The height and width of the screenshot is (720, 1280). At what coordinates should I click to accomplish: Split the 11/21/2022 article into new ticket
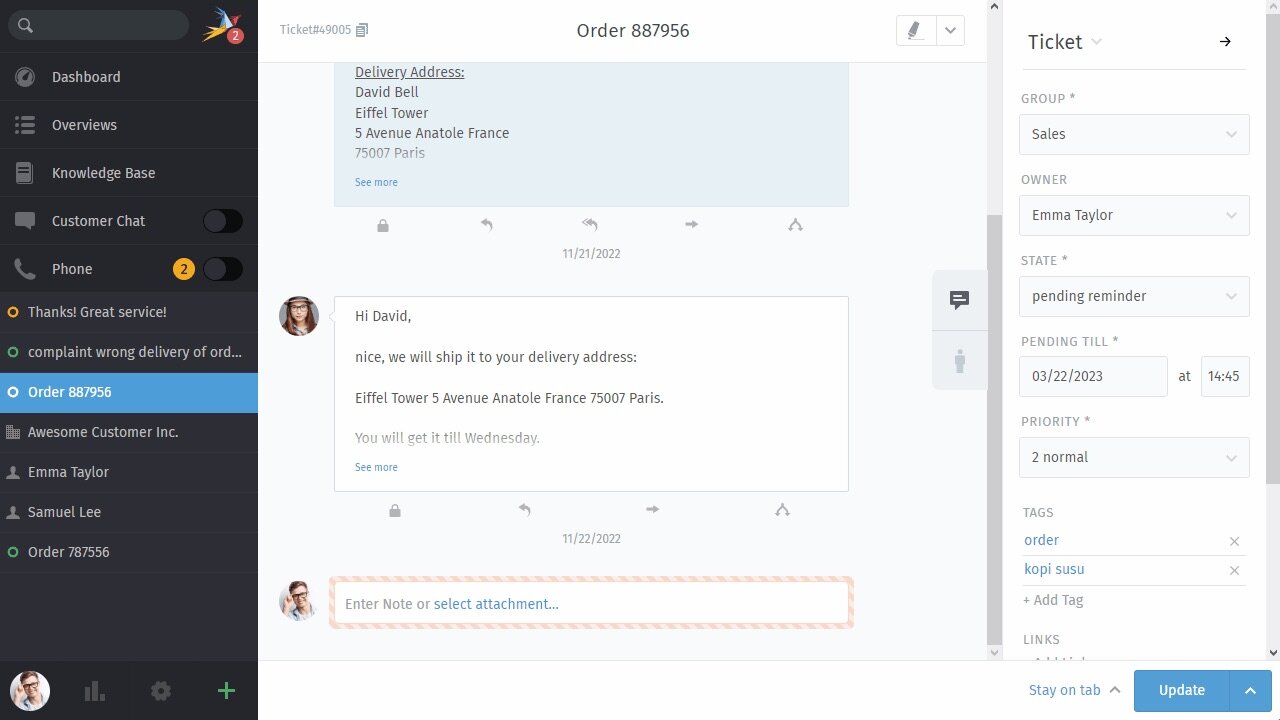point(795,225)
